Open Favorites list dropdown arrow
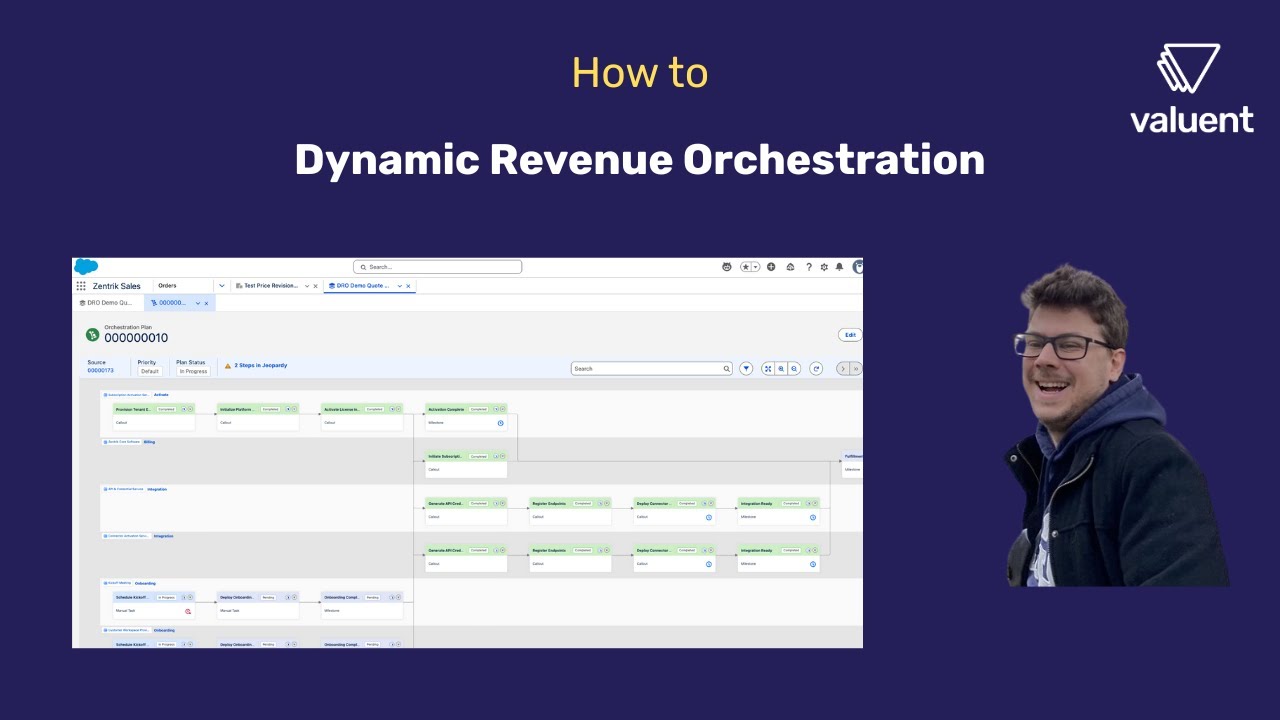The width and height of the screenshot is (1280, 720). (756, 267)
